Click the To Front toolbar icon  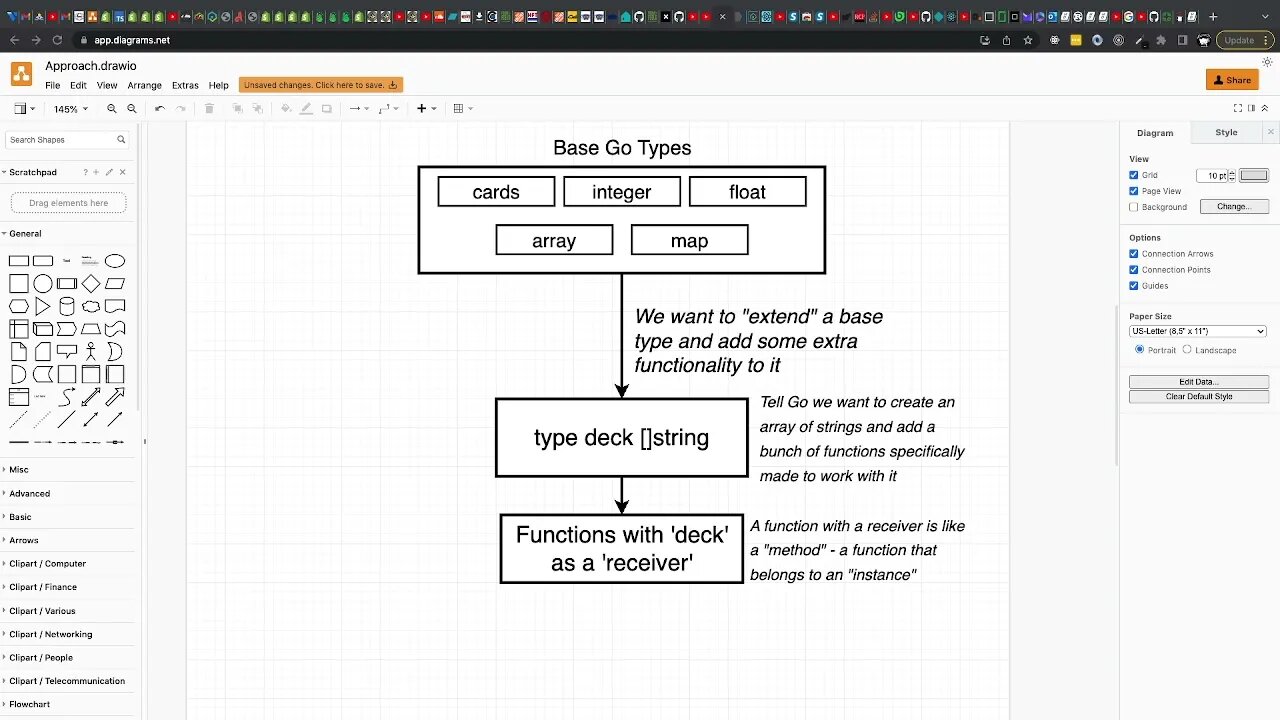[x=238, y=109]
